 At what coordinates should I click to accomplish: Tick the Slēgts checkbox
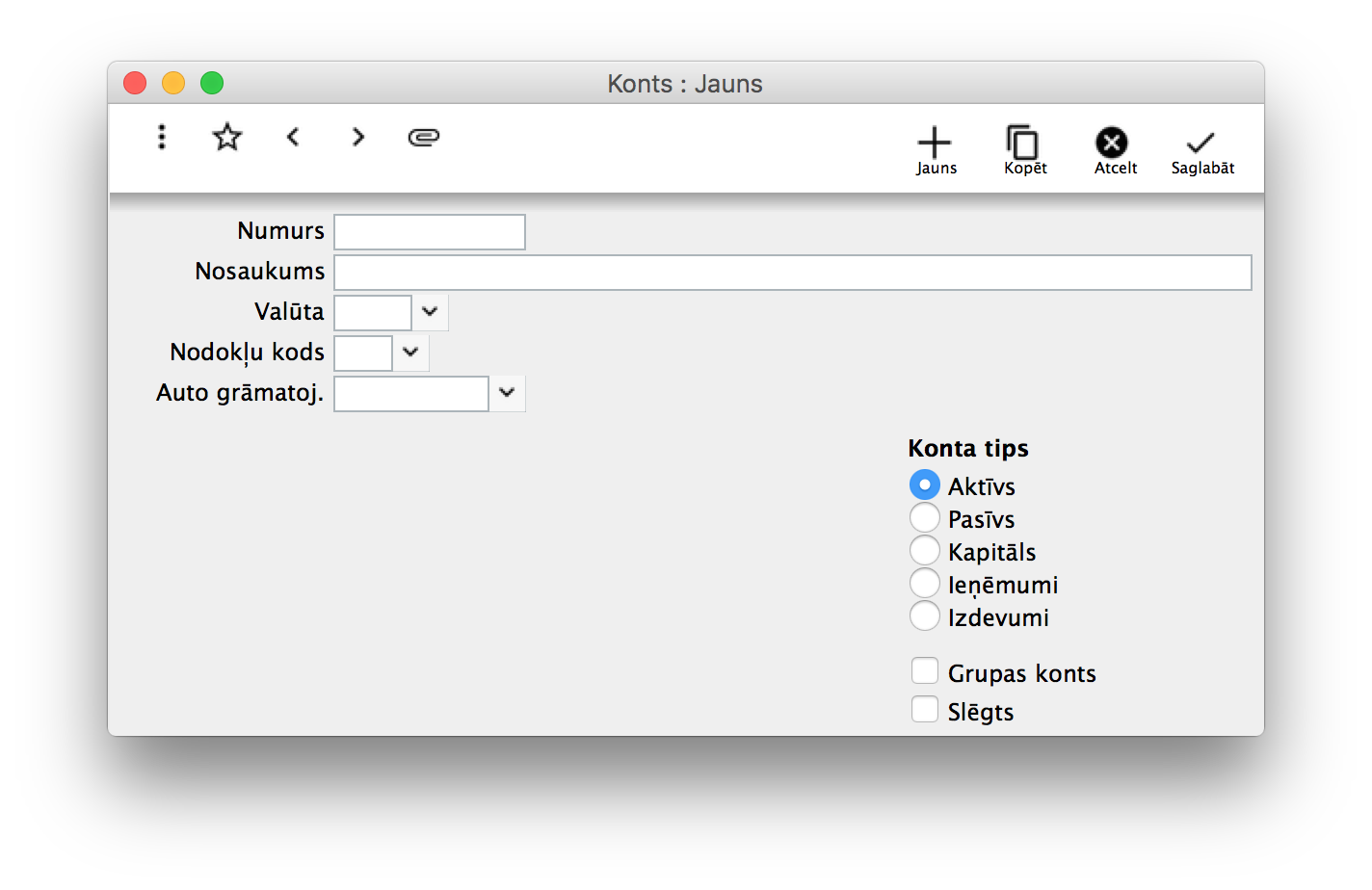925,710
